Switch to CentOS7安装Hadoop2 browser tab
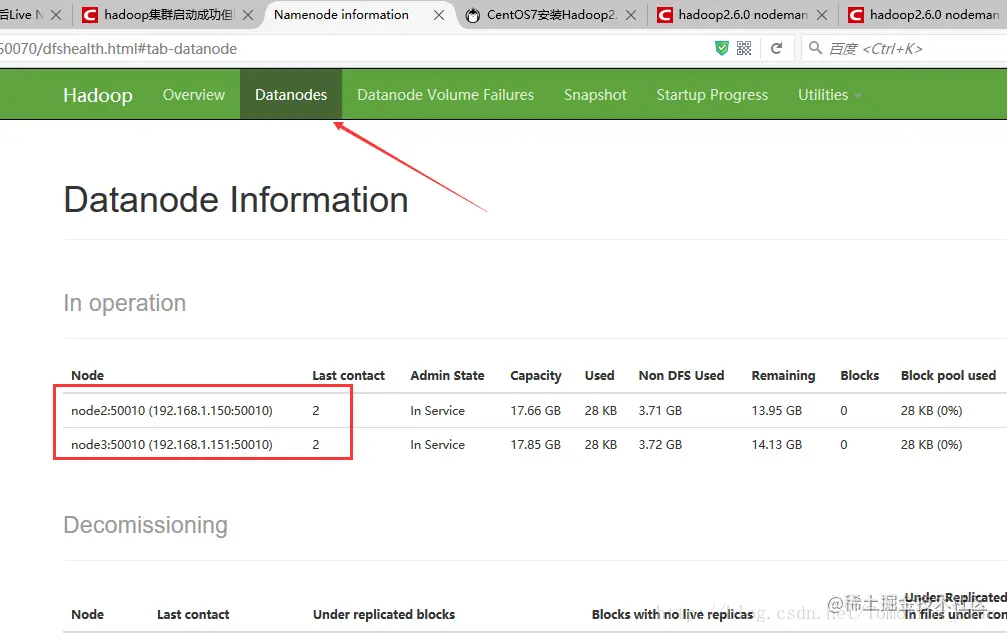This screenshot has height=633, width=1007. coord(552,15)
